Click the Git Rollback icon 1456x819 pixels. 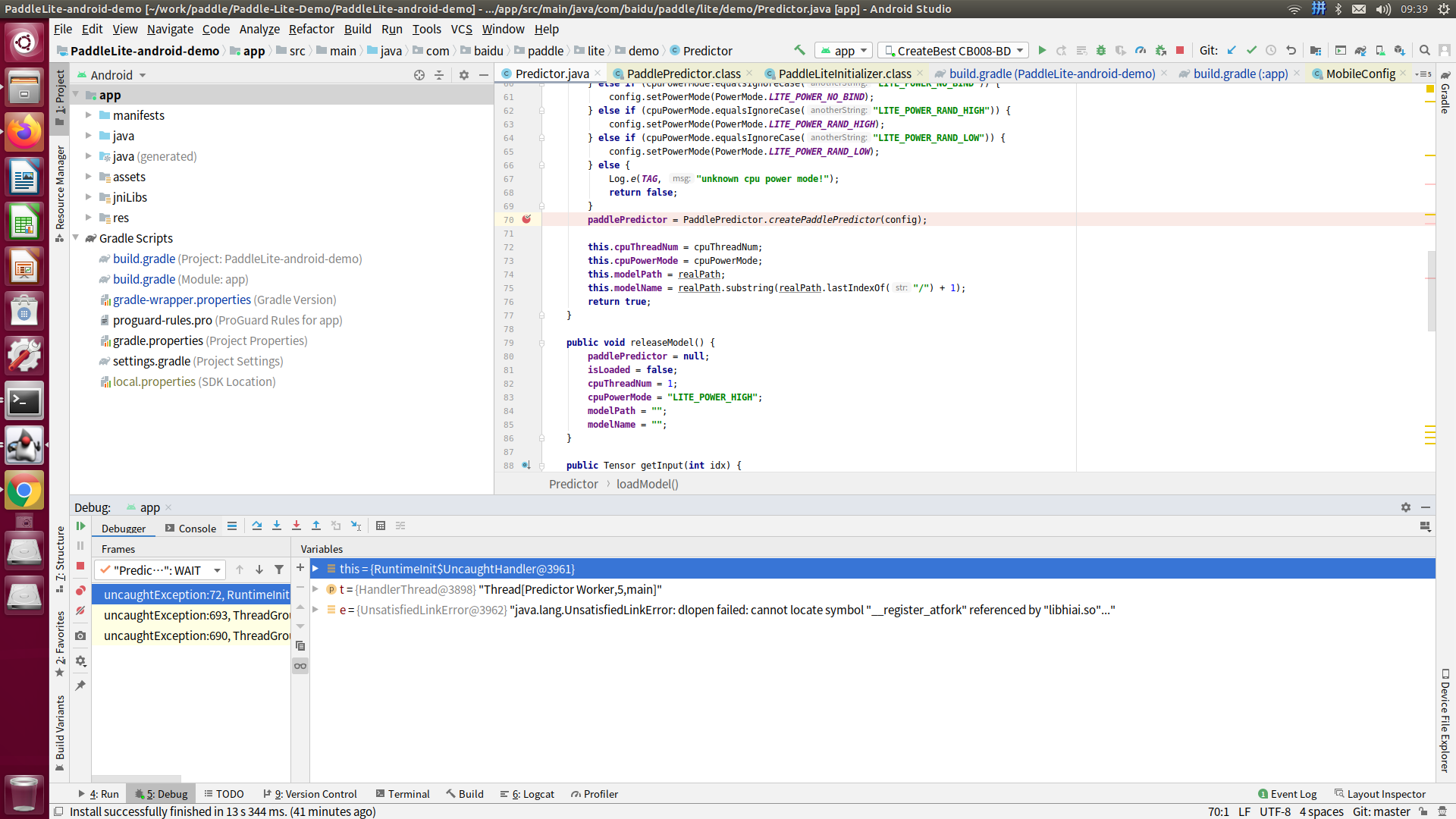click(1291, 51)
